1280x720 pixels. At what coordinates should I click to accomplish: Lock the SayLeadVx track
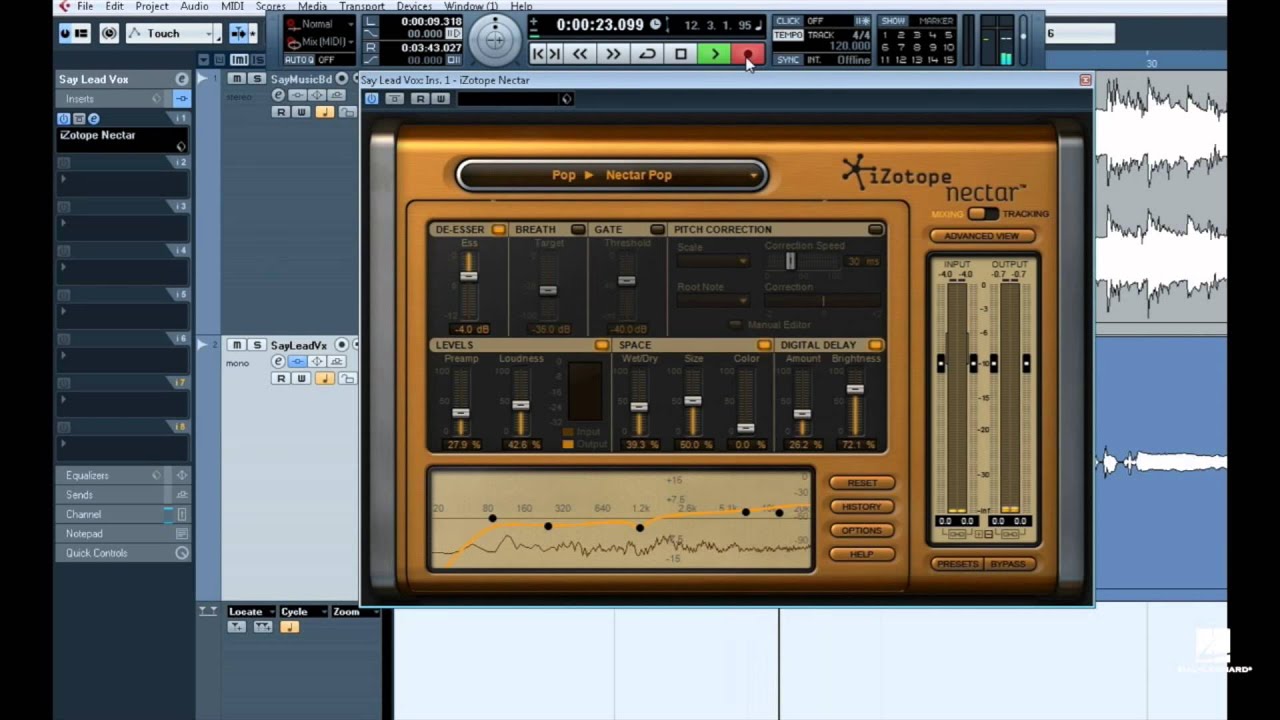(x=347, y=379)
